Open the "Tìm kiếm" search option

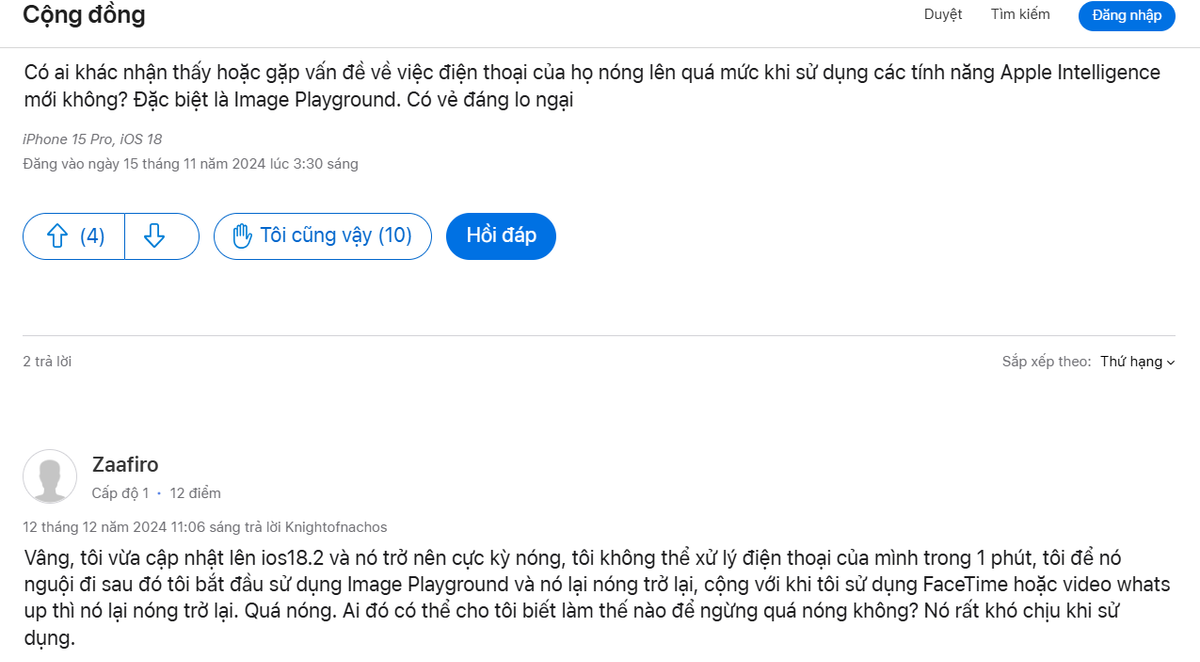[x=1019, y=14]
